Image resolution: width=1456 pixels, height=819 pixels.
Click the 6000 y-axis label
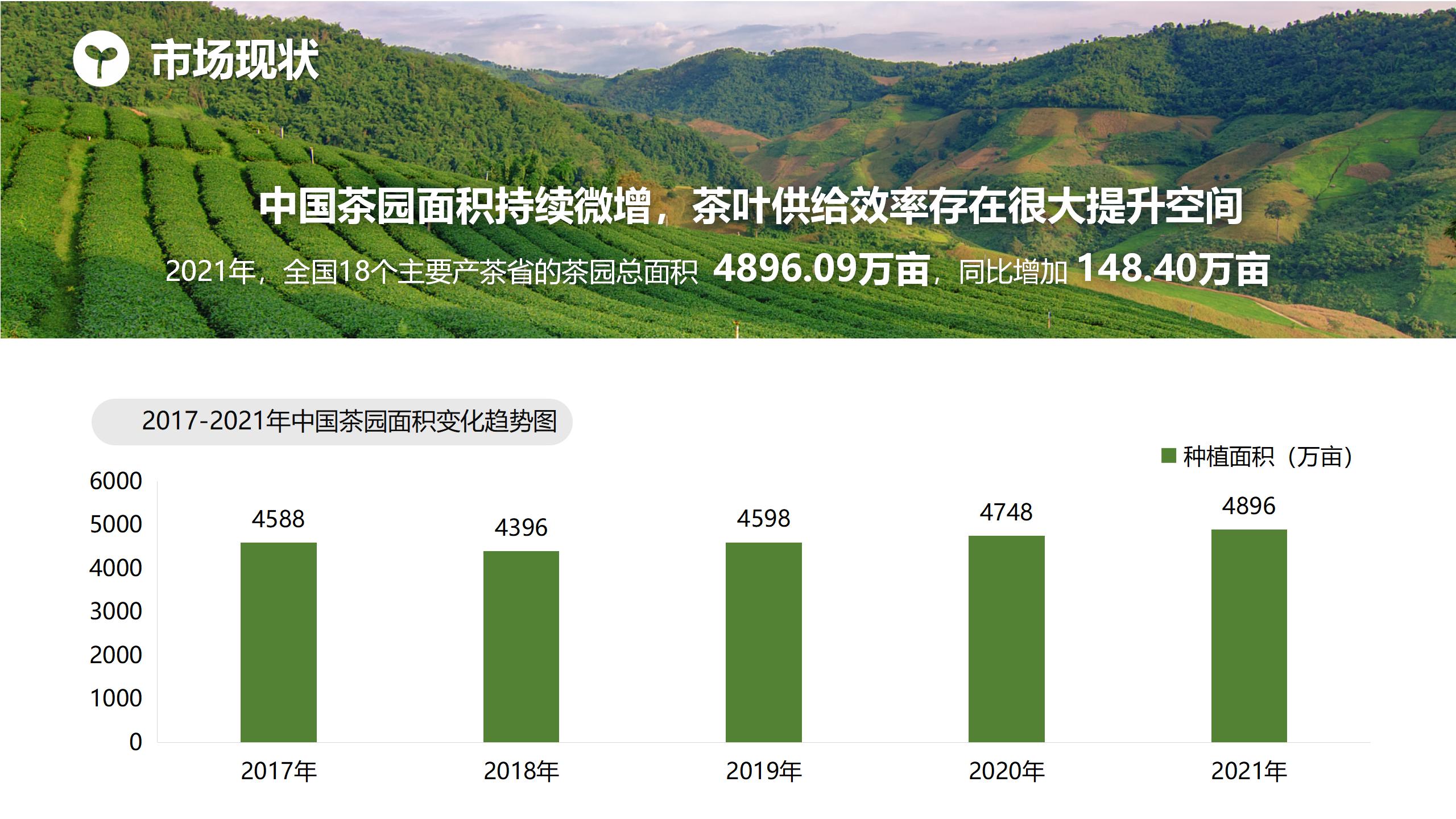pyautogui.click(x=116, y=481)
